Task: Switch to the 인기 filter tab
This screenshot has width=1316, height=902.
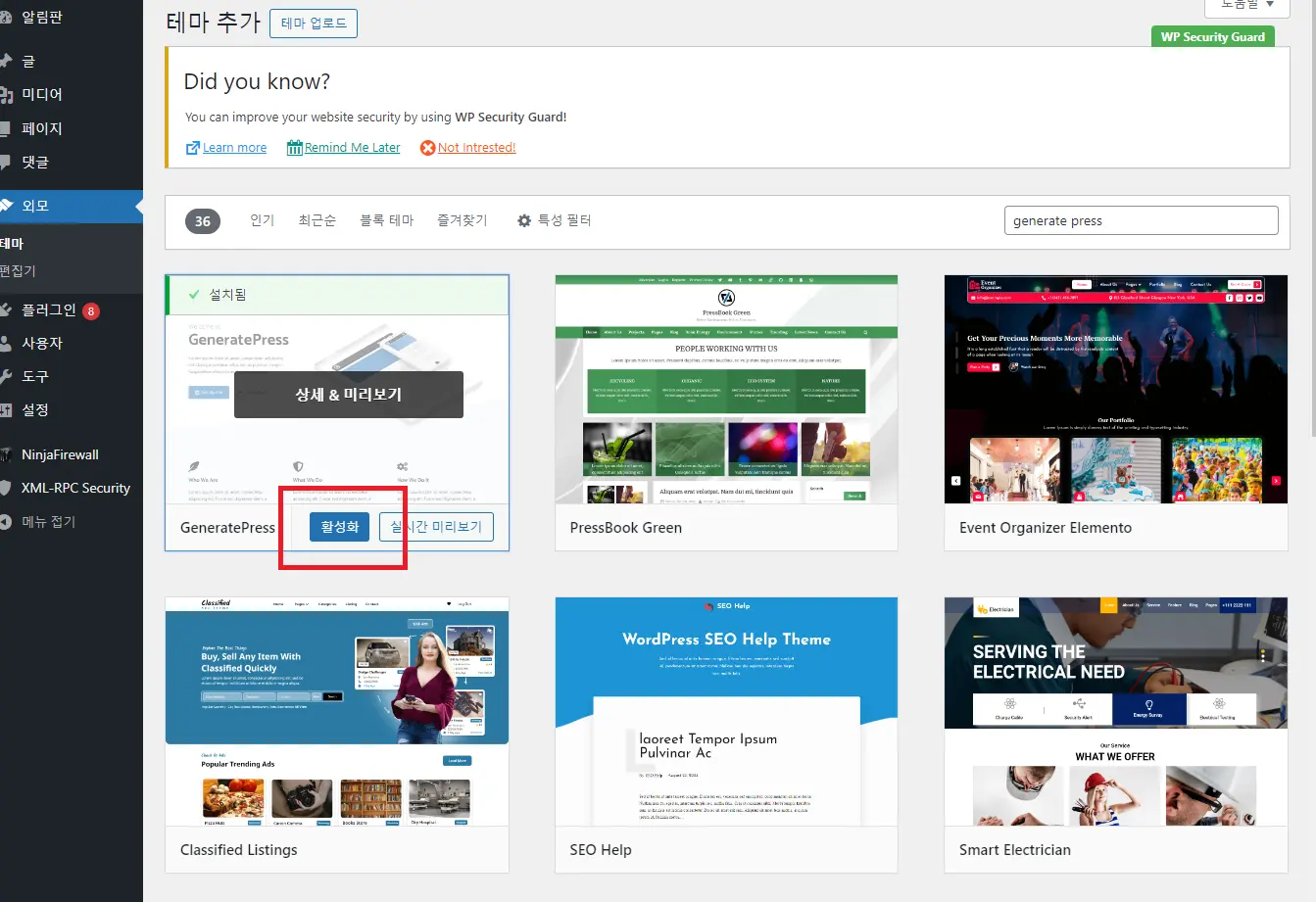Action: 262,220
